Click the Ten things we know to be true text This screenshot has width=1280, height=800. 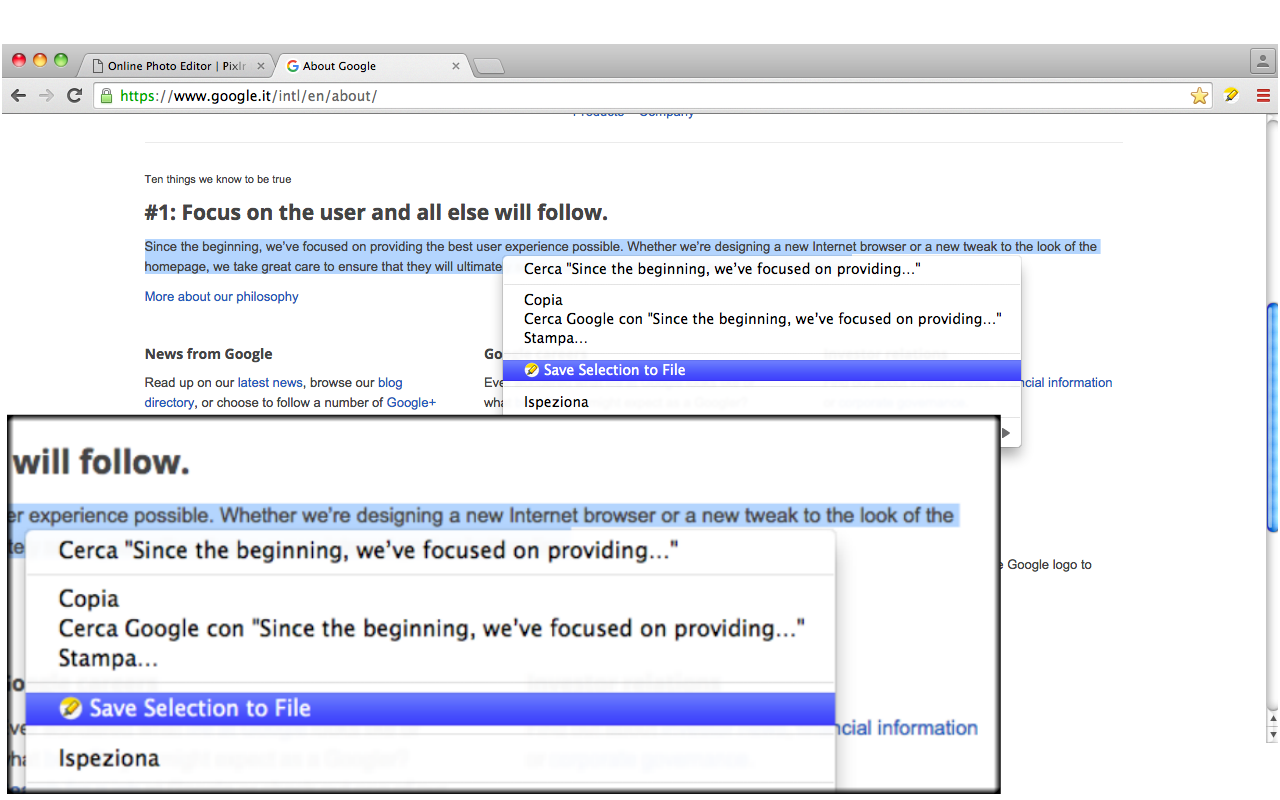[x=218, y=180]
